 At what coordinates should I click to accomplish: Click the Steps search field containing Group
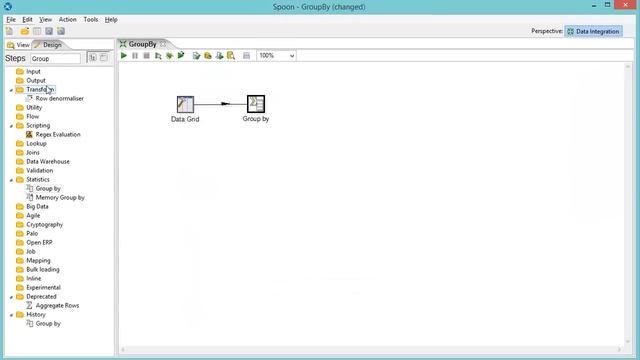pos(56,58)
